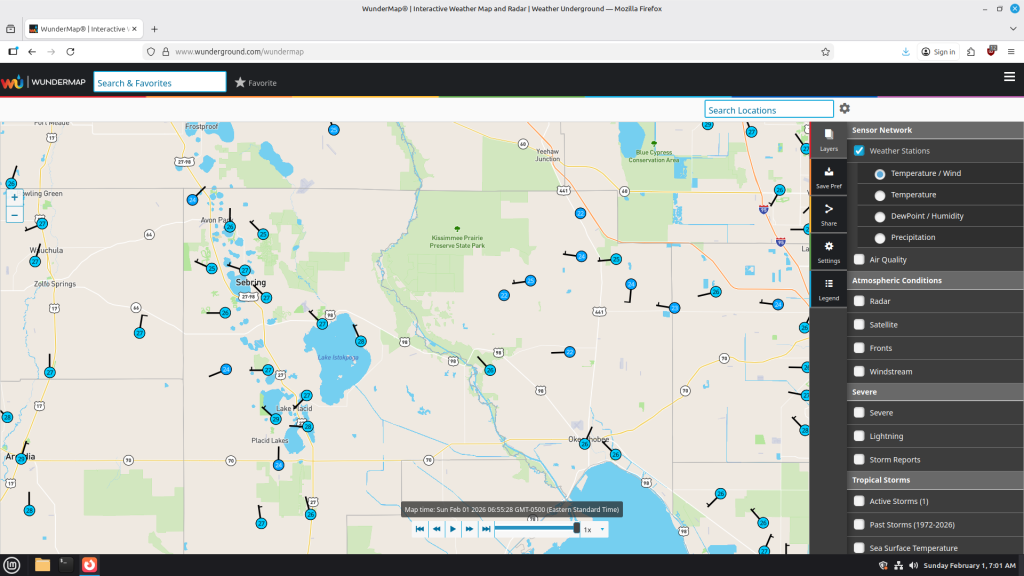
Task: Uncheck the Weather Stations checkbox
Action: (859, 151)
